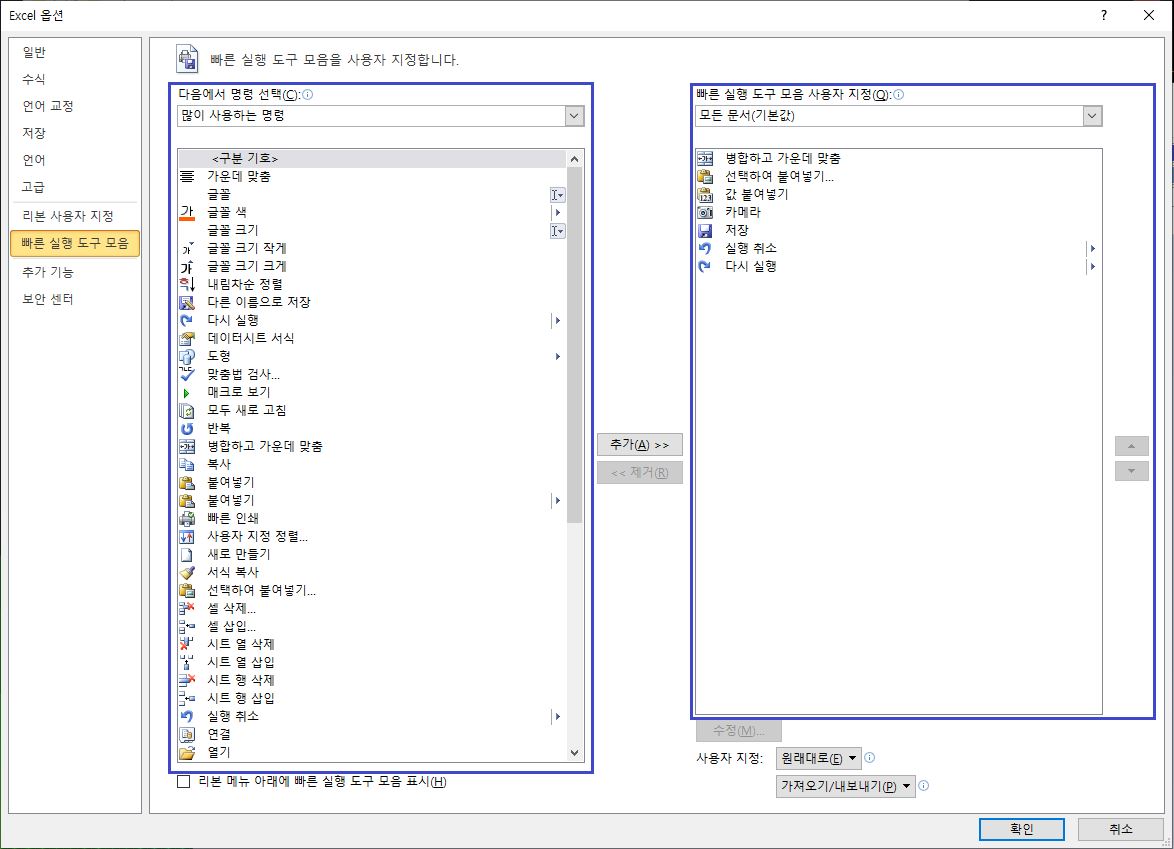This screenshot has width=1174, height=849.
Task: Select the 시트 행 삽입 icon
Action: 187,698
